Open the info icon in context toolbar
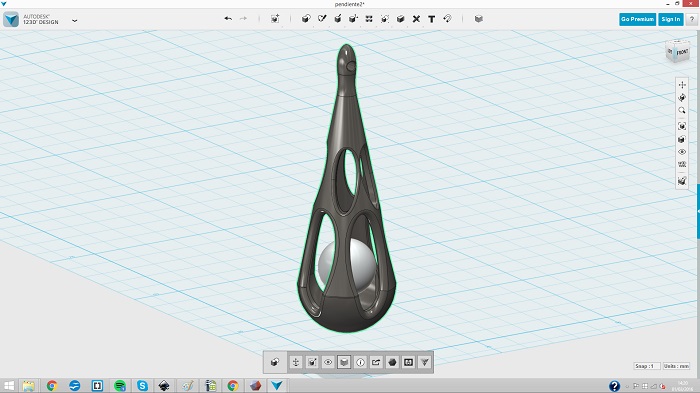Viewport: 700px width, 393px height. 360,362
